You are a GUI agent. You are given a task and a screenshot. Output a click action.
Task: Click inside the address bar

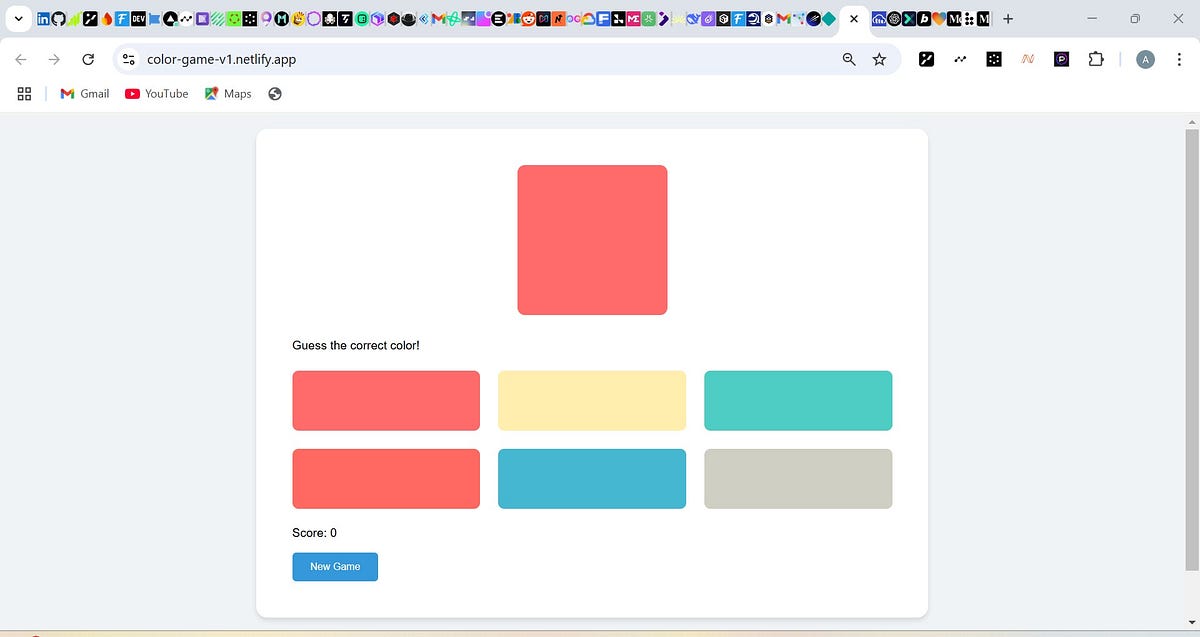(400, 59)
